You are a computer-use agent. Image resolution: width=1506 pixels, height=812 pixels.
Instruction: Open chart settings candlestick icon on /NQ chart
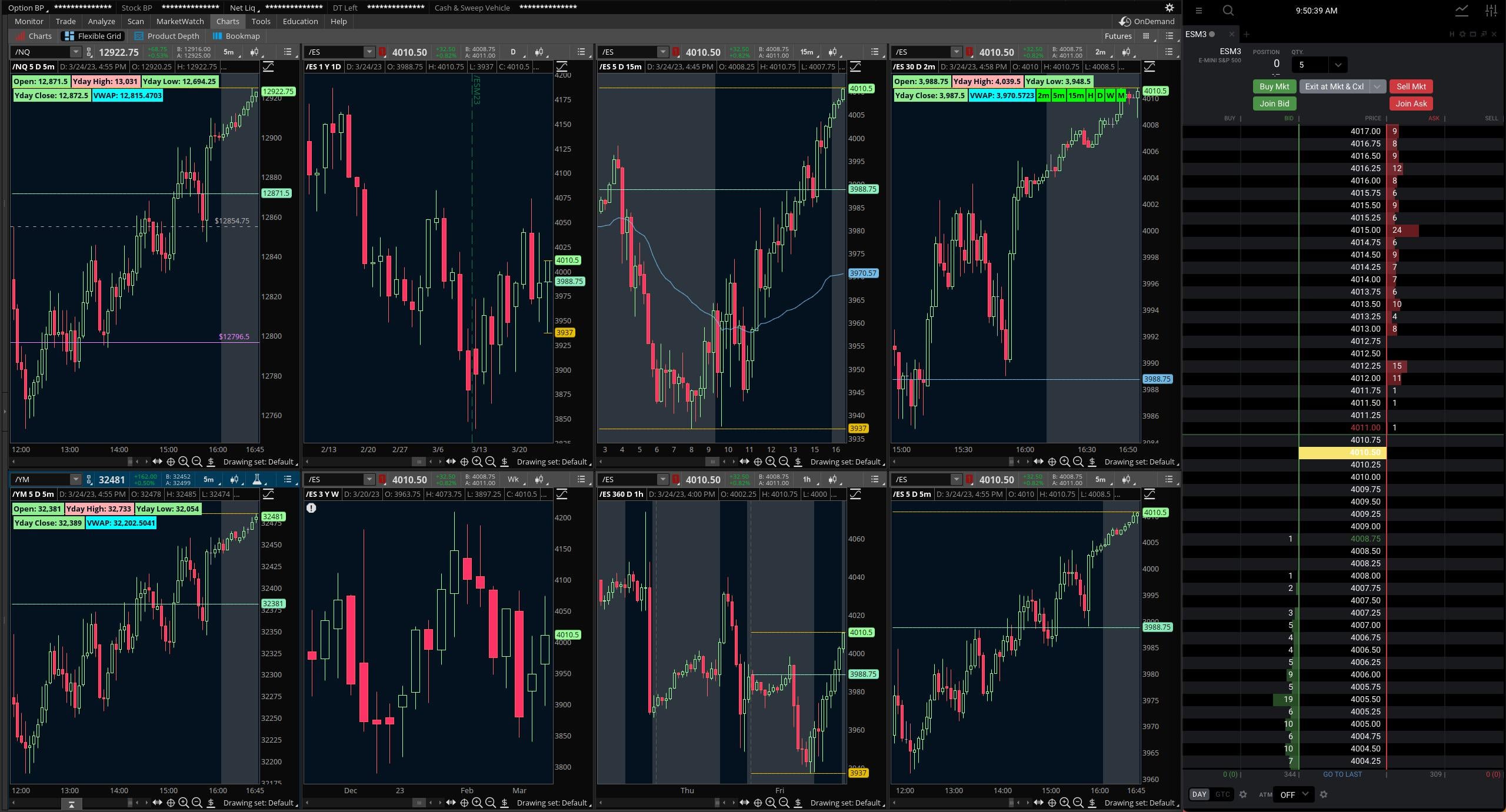(x=254, y=52)
